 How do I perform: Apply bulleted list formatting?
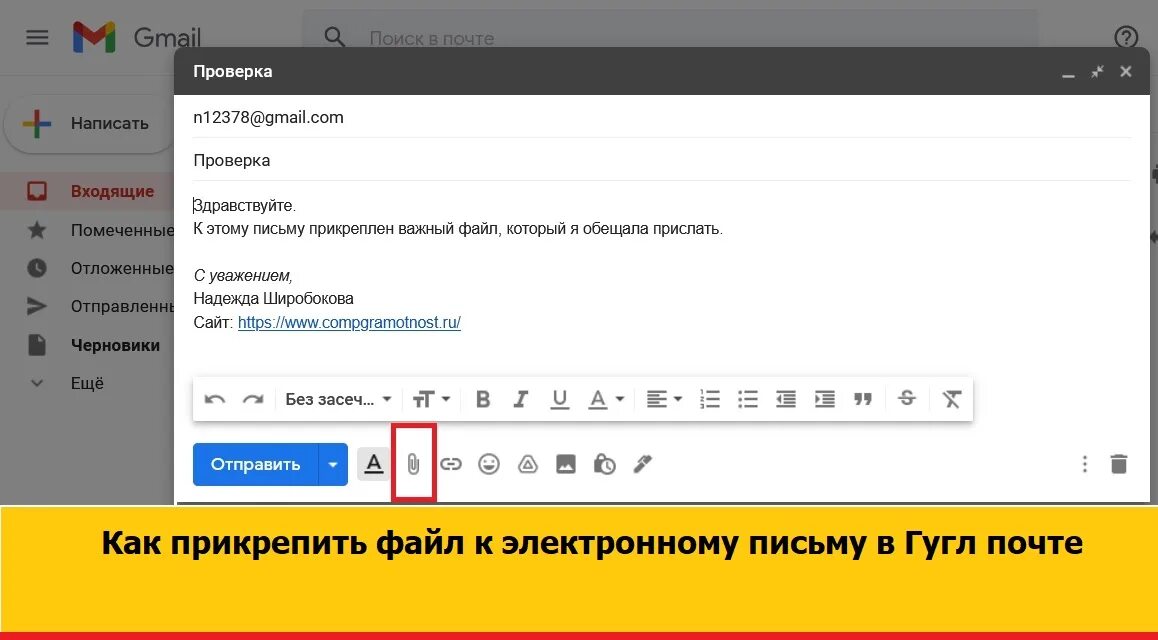pyautogui.click(x=748, y=399)
